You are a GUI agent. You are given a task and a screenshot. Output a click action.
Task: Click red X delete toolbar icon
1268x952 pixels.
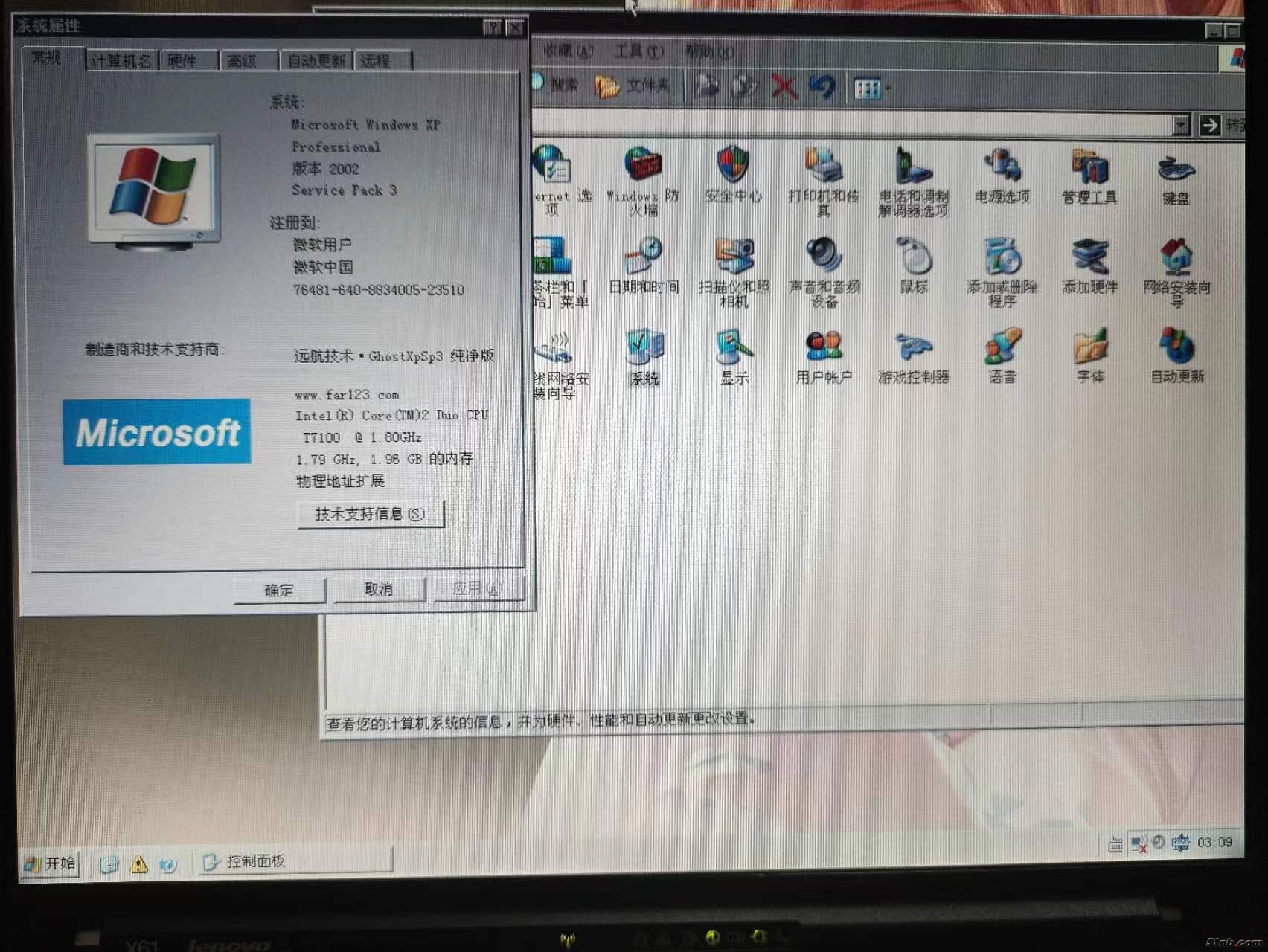click(784, 87)
